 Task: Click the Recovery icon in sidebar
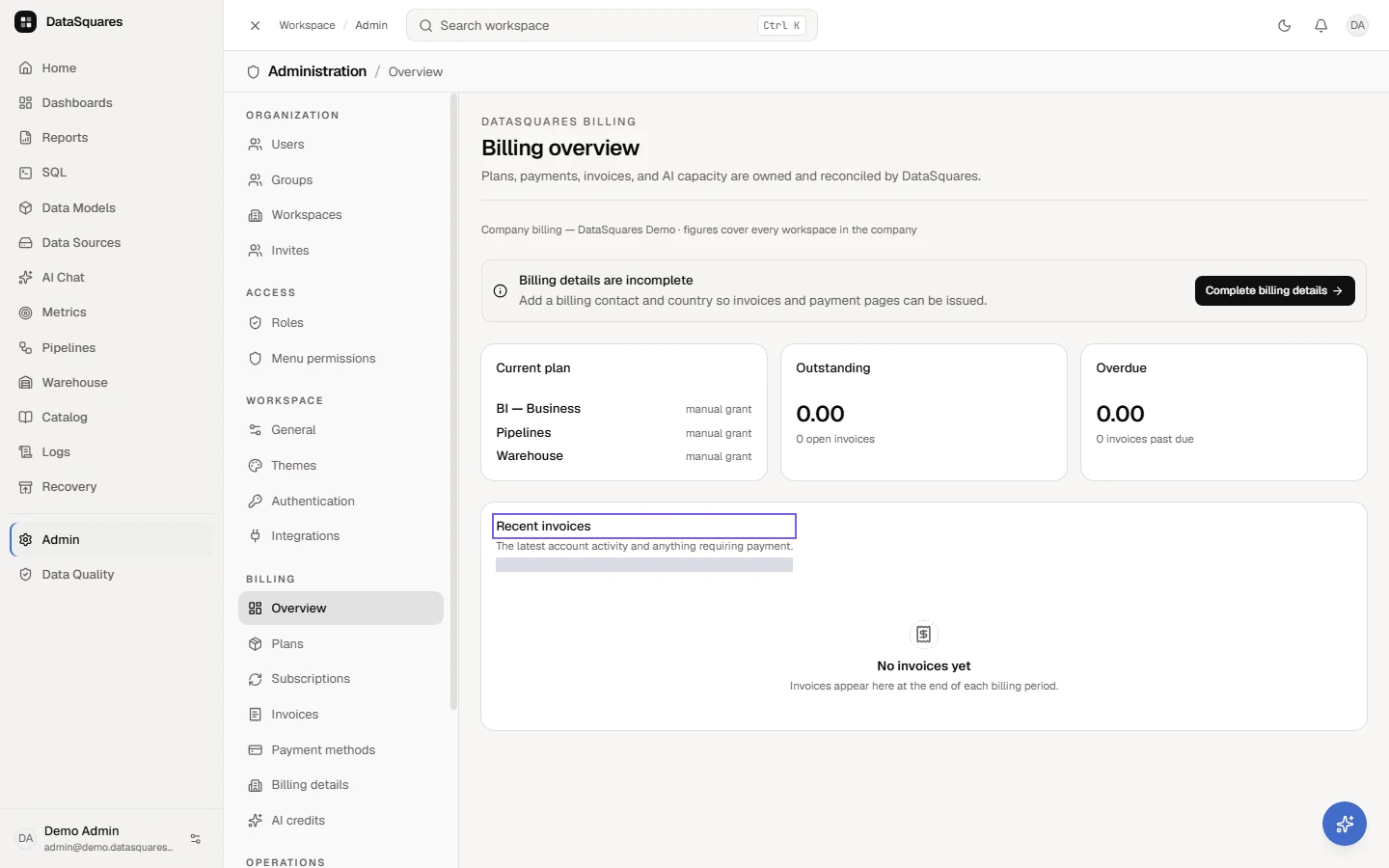[26, 487]
